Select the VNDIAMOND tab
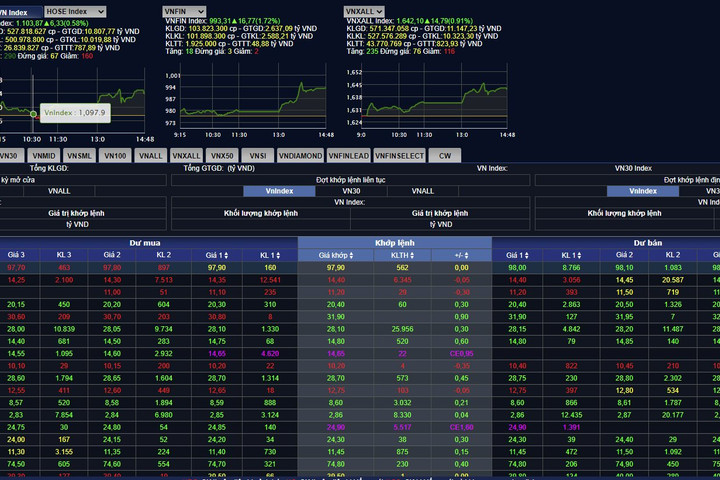This screenshot has width=720, height=480. 300,156
